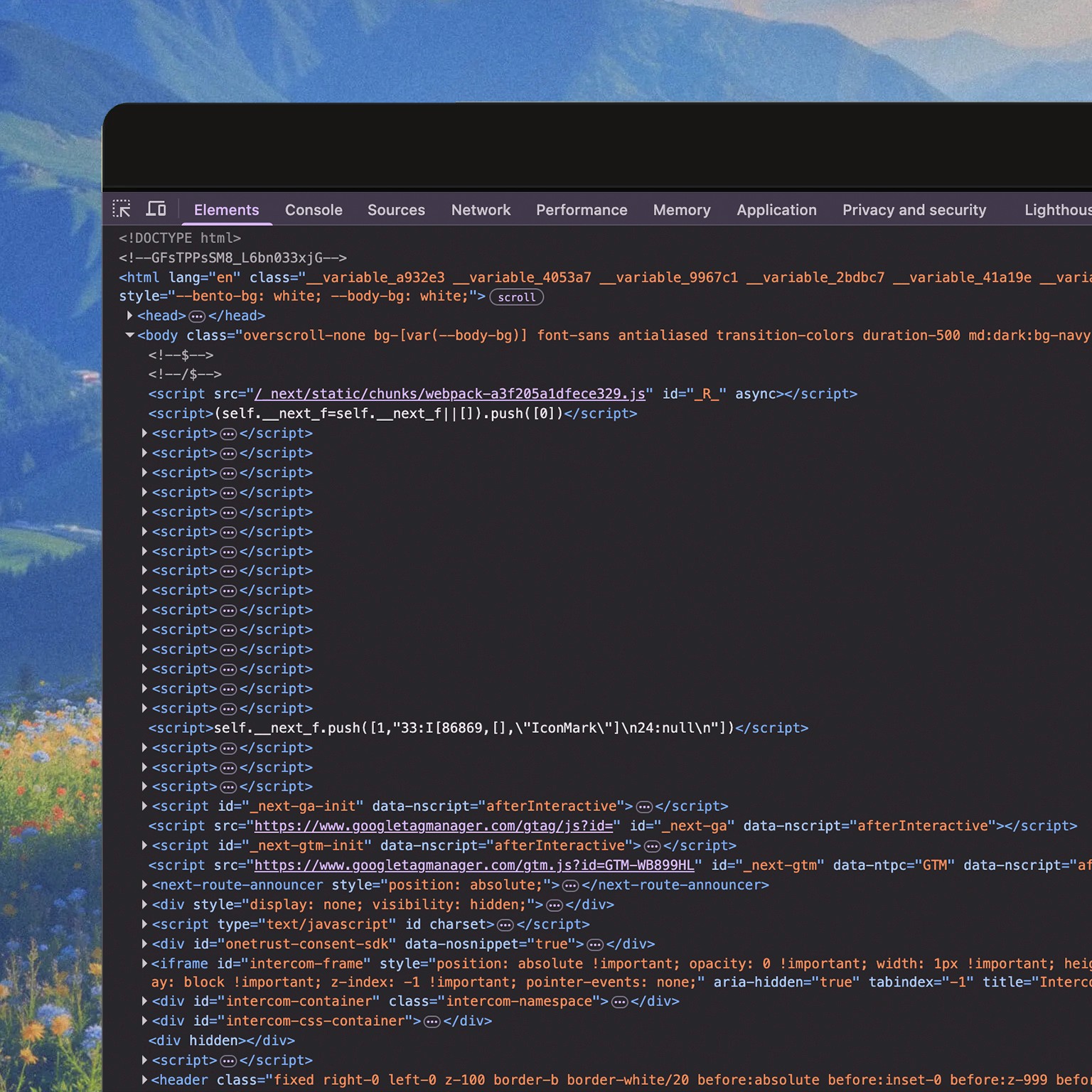Image resolution: width=1092 pixels, height=1092 pixels.
Task: Select the <div hidden> element line
Action: click(221, 1041)
